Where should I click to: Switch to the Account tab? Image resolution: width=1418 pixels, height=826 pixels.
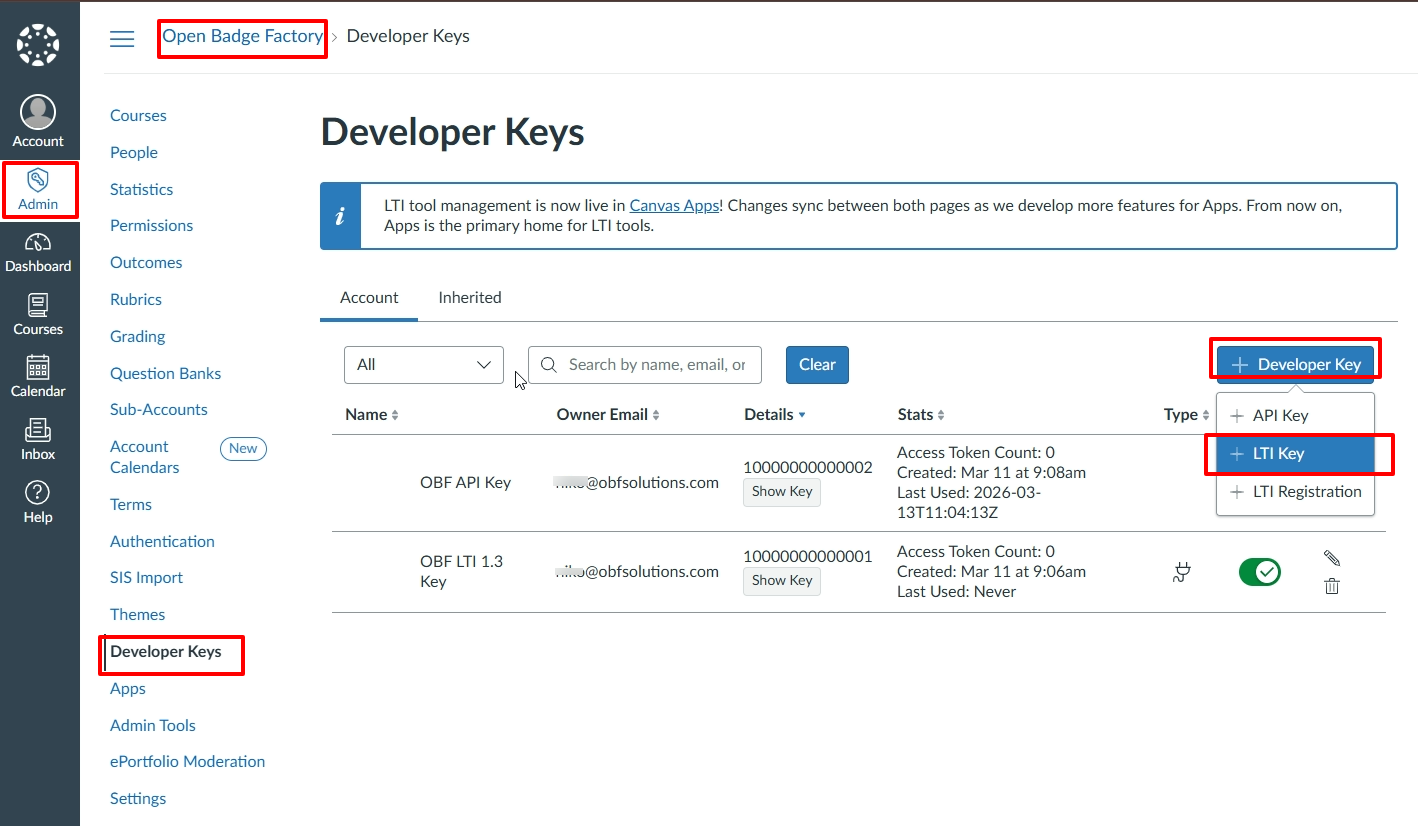click(x=369, y=298)
